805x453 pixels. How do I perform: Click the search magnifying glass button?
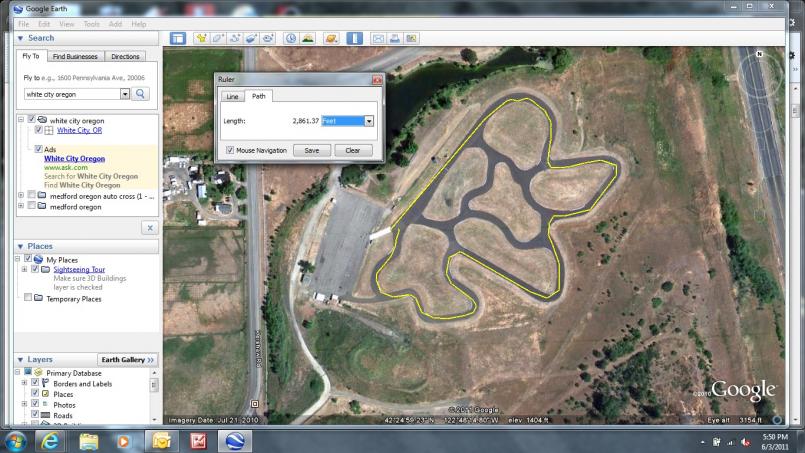(141, 94)
